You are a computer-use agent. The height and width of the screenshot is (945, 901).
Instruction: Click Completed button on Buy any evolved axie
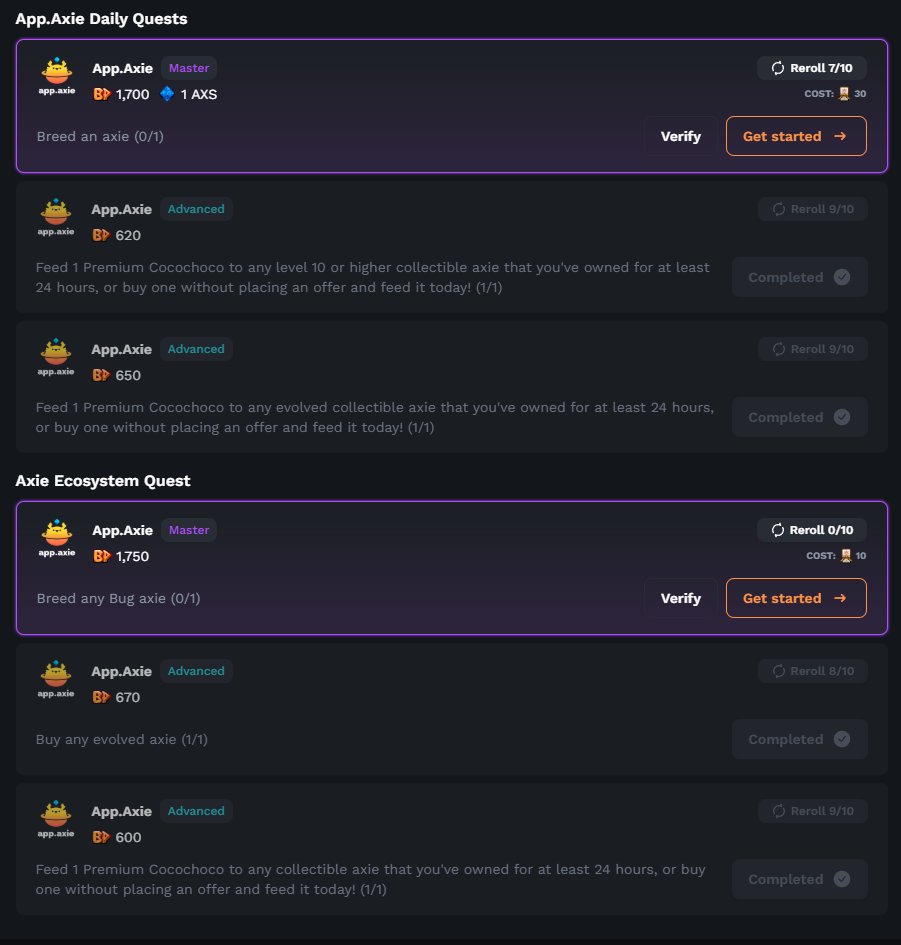tap(799, 739)
